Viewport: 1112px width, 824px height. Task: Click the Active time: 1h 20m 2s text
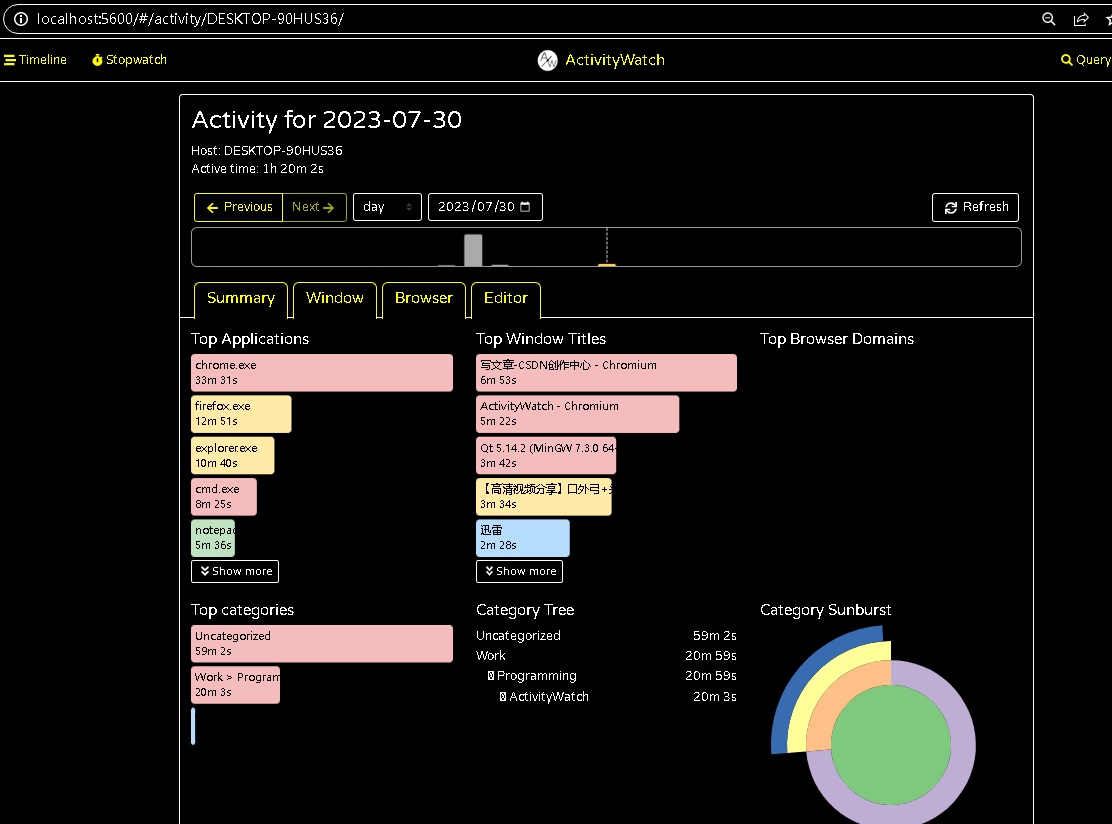click(x=257, y=169)
